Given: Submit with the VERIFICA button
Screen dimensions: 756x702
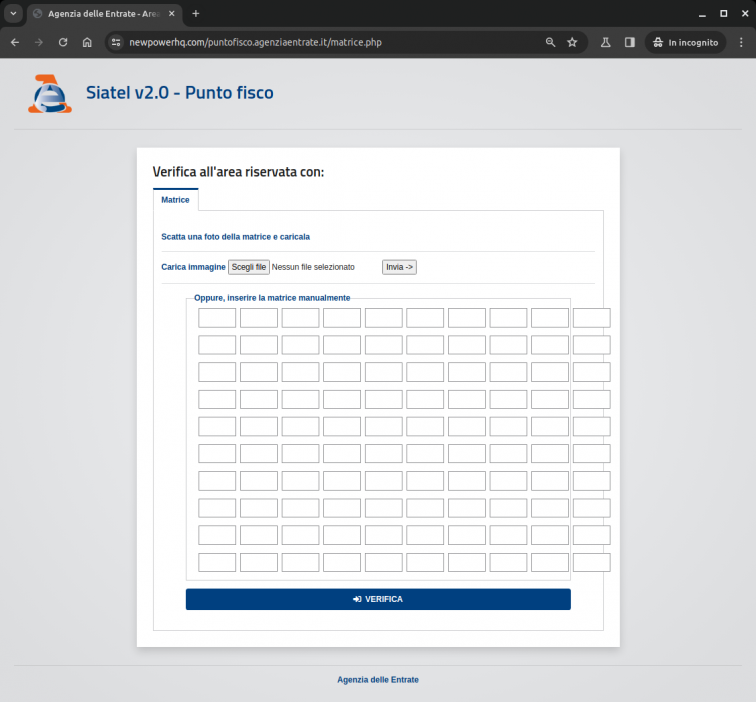Looking at the screenshot, I should [x=378, y=599].
